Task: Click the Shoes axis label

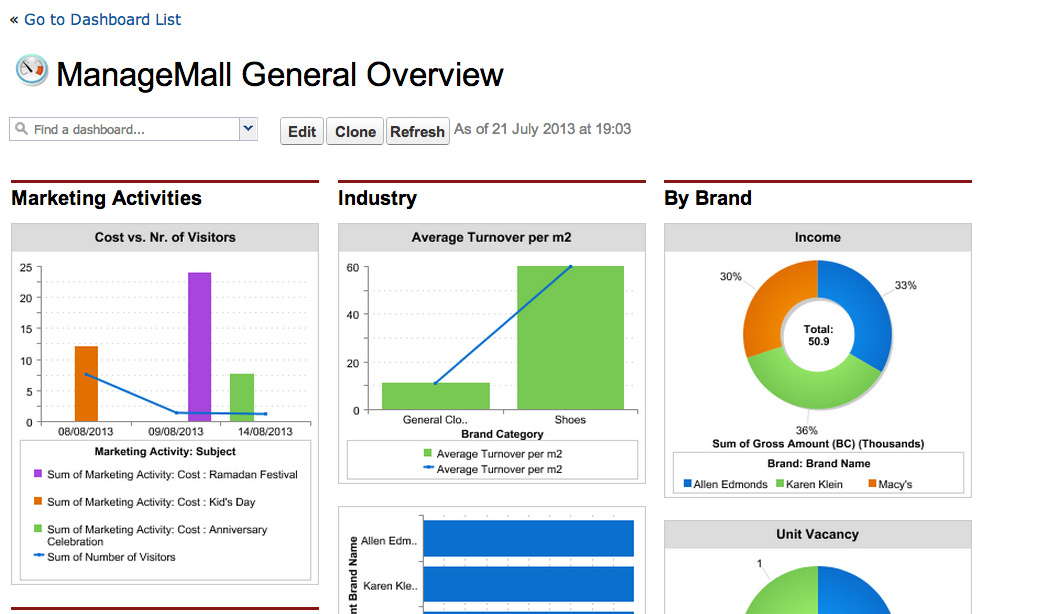Action: click(571, 420)
